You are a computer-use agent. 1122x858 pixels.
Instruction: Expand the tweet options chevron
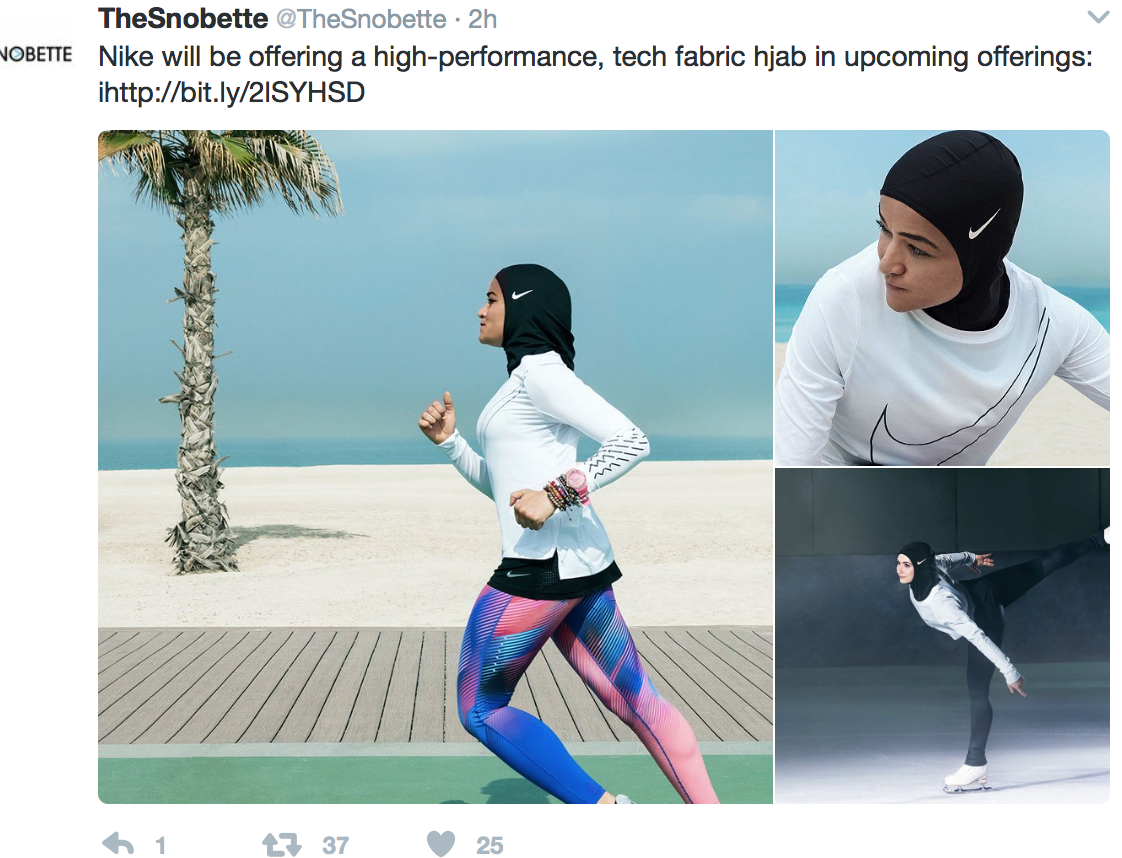tap(1098, 16)
